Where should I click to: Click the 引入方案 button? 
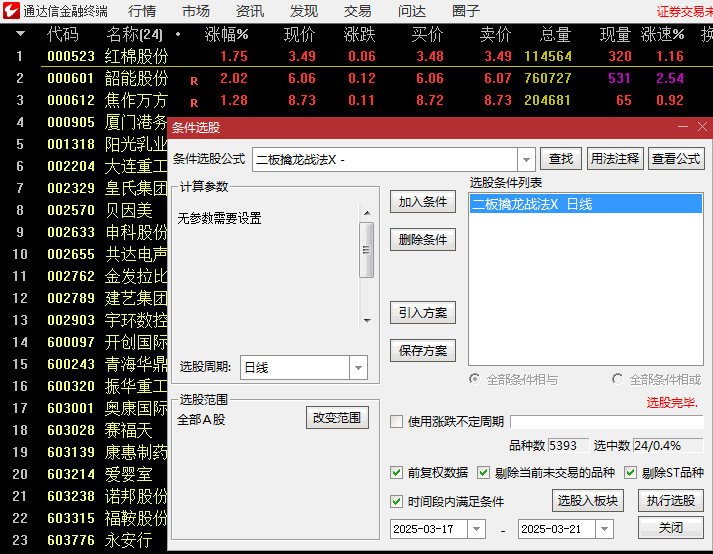423,312
